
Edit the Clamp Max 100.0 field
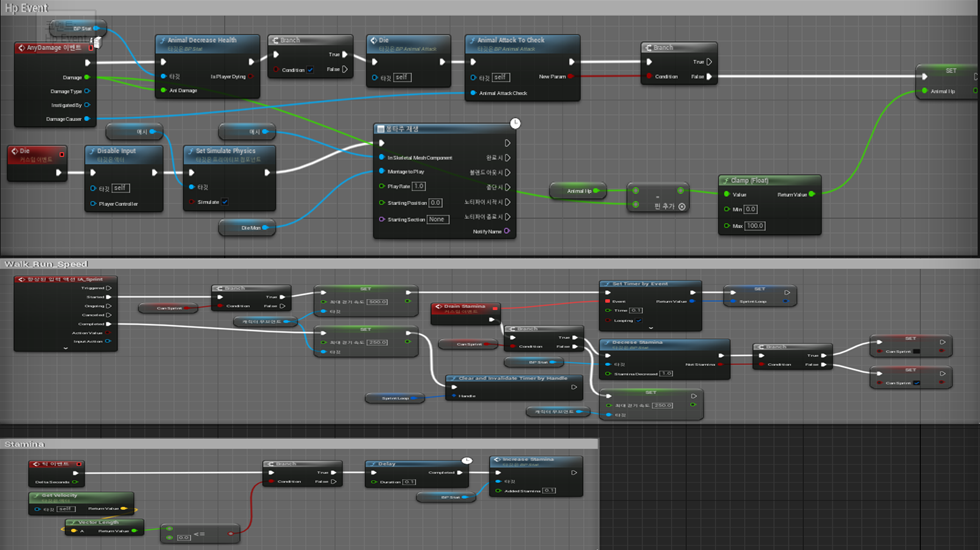coord(755,226)
